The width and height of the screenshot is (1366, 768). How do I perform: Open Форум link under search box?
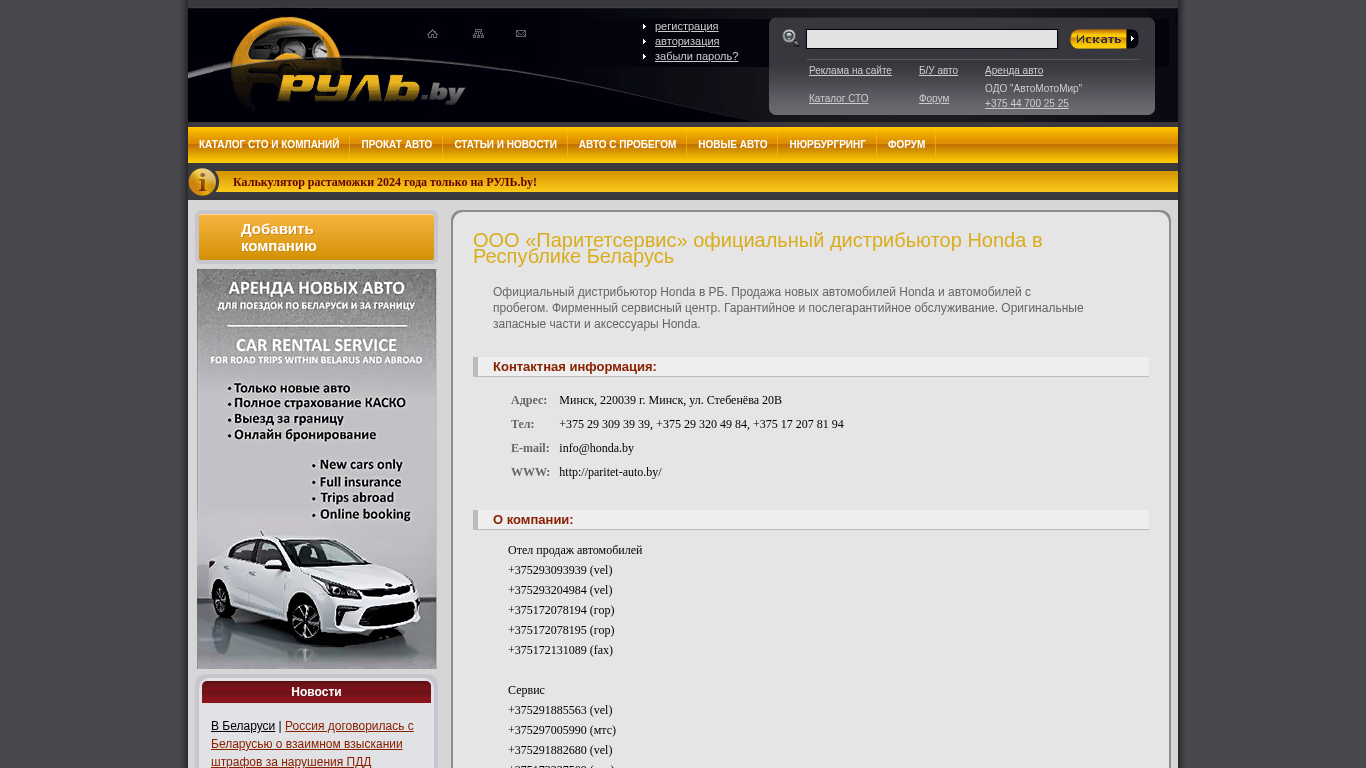click(934, 99)
